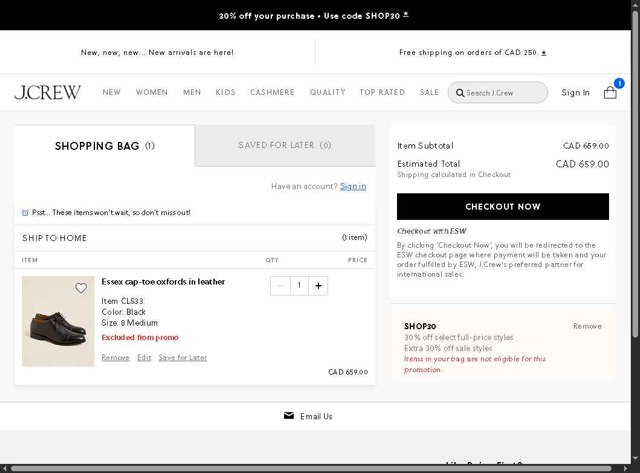The width and height of the screenshot is (640, 473).
Task: Click the search magnifier icon
Action: point(460,93)
